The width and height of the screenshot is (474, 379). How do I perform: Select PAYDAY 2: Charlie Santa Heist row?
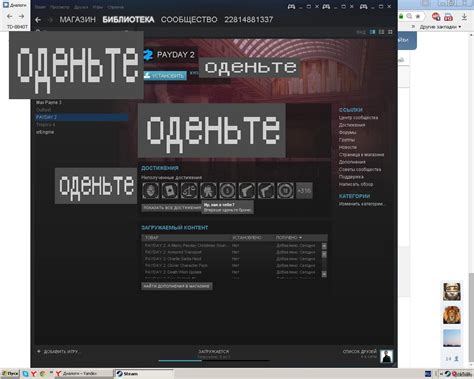pyautogui.click(x=231, y=259)
